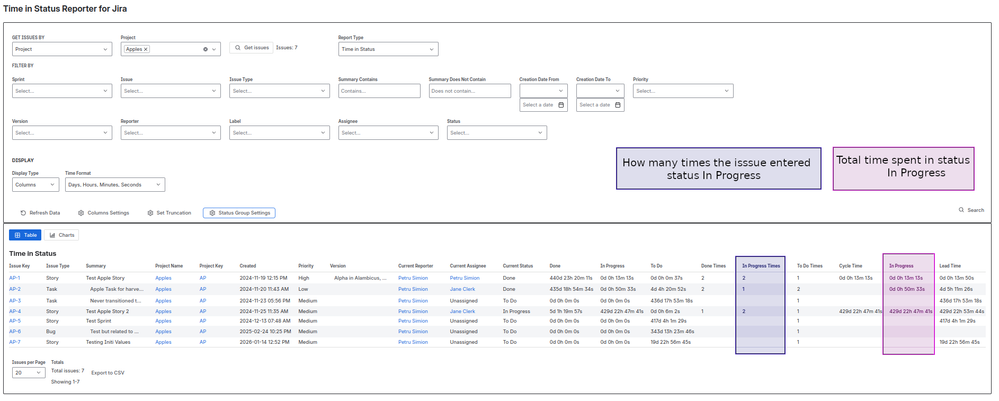Click the Lead Time column header

coord(950,265)
